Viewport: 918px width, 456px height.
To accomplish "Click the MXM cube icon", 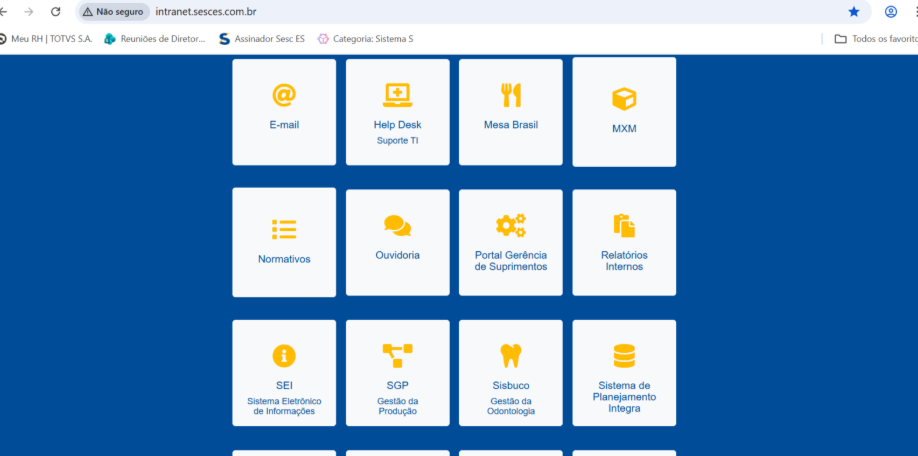I will click(x=624, y=99).
